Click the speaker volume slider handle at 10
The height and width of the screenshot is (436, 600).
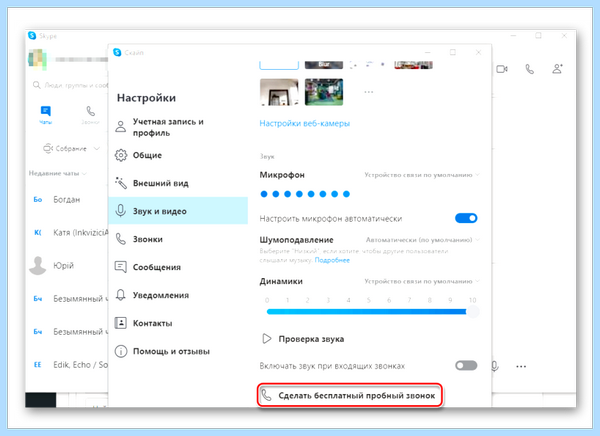(x=473, y=312)
